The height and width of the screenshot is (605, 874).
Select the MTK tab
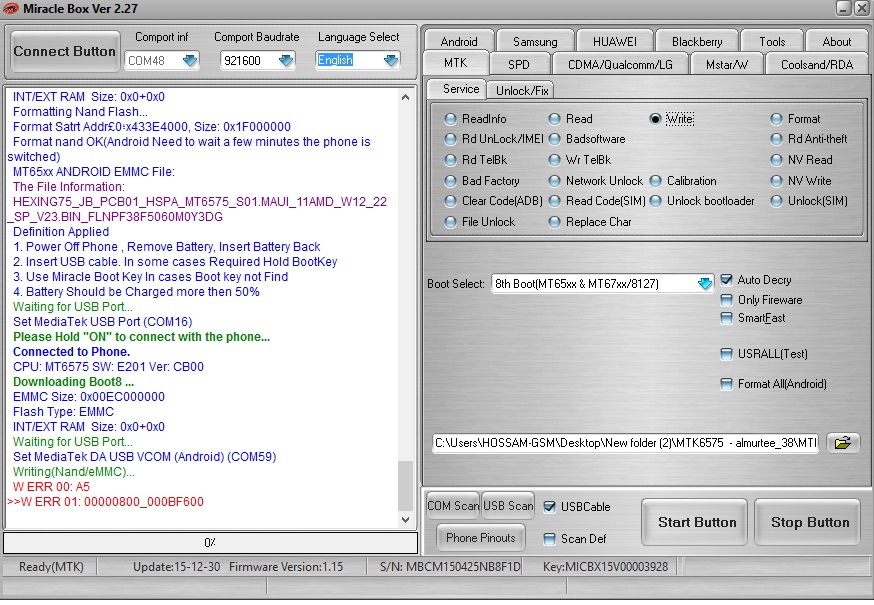click(456, 63)
